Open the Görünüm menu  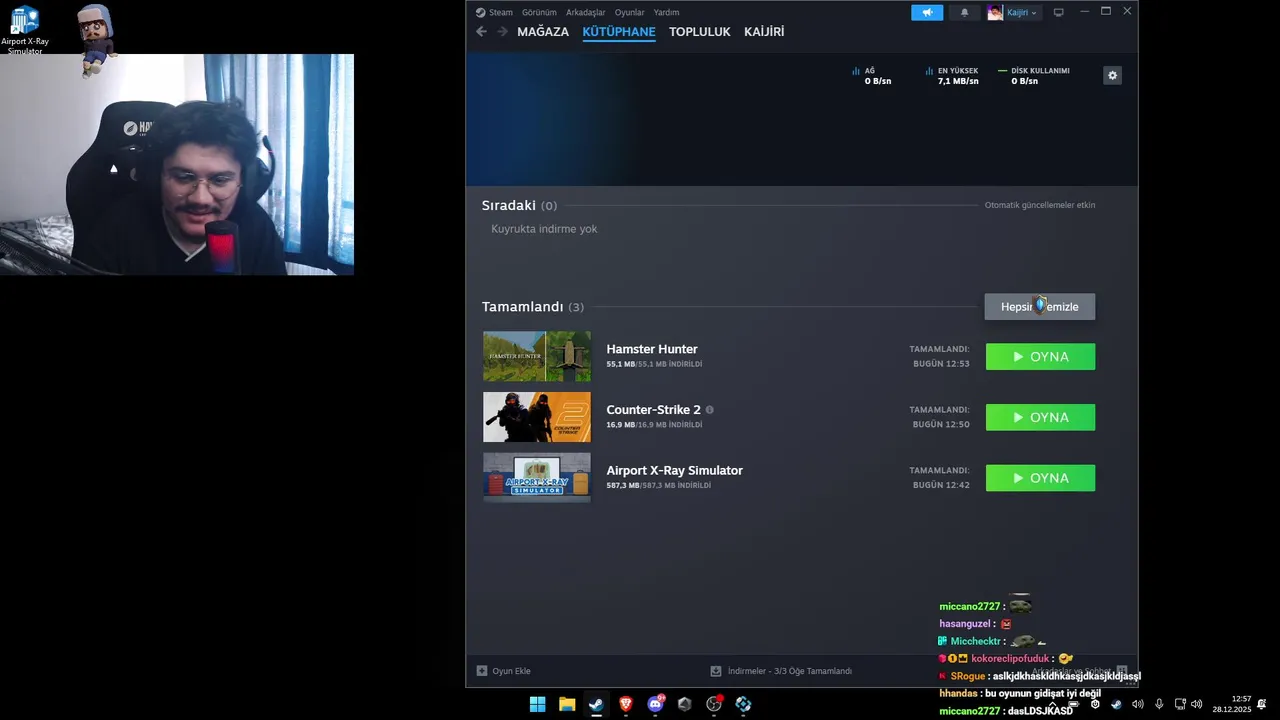click(x=539, y=12)
